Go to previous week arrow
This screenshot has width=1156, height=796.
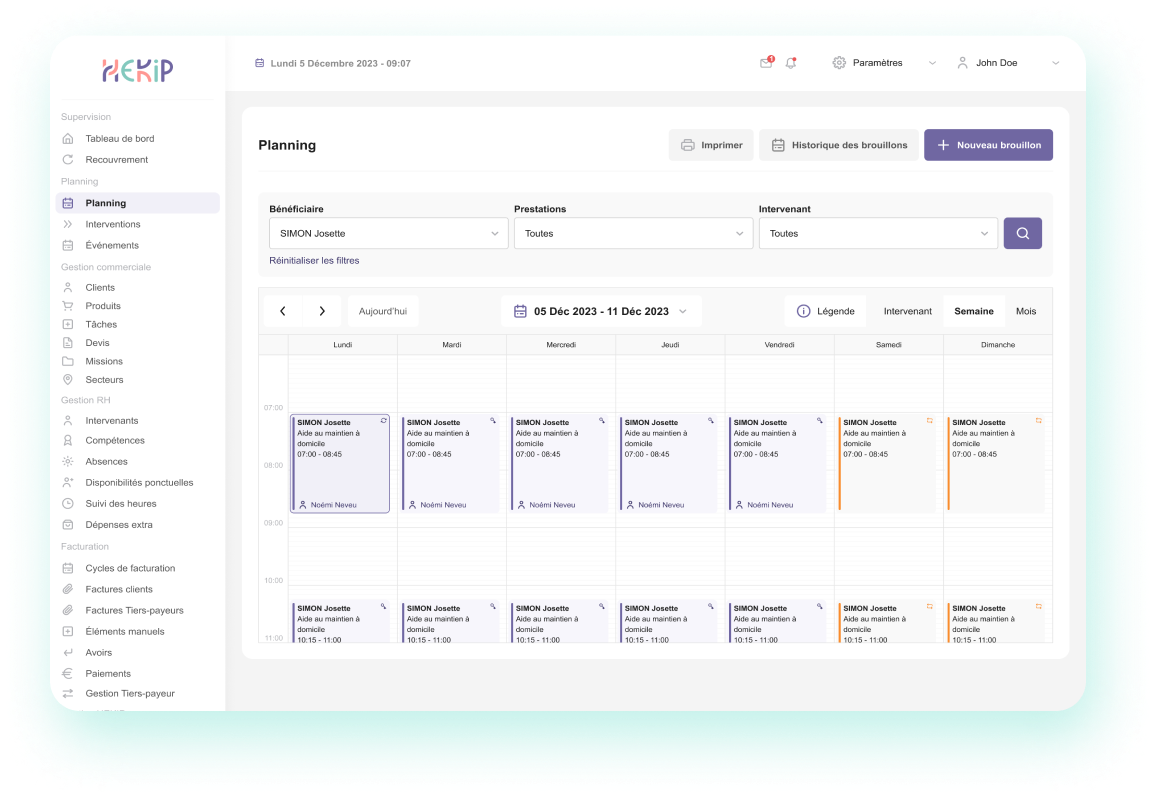pyautogui.click(x=283, y=311)
